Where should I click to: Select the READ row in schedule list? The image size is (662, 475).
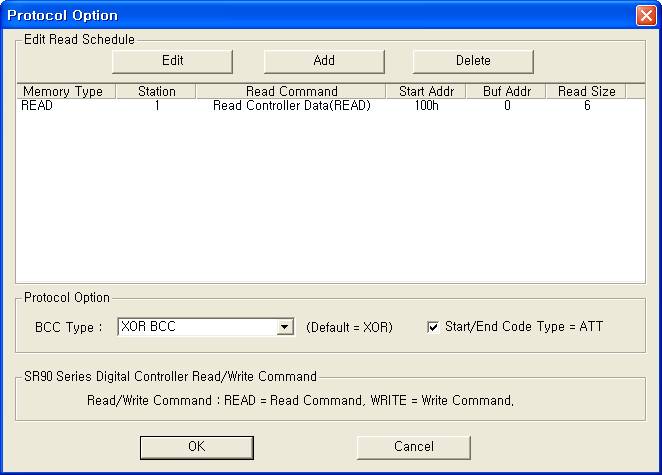pyautogui.click(x=37, y=105)
